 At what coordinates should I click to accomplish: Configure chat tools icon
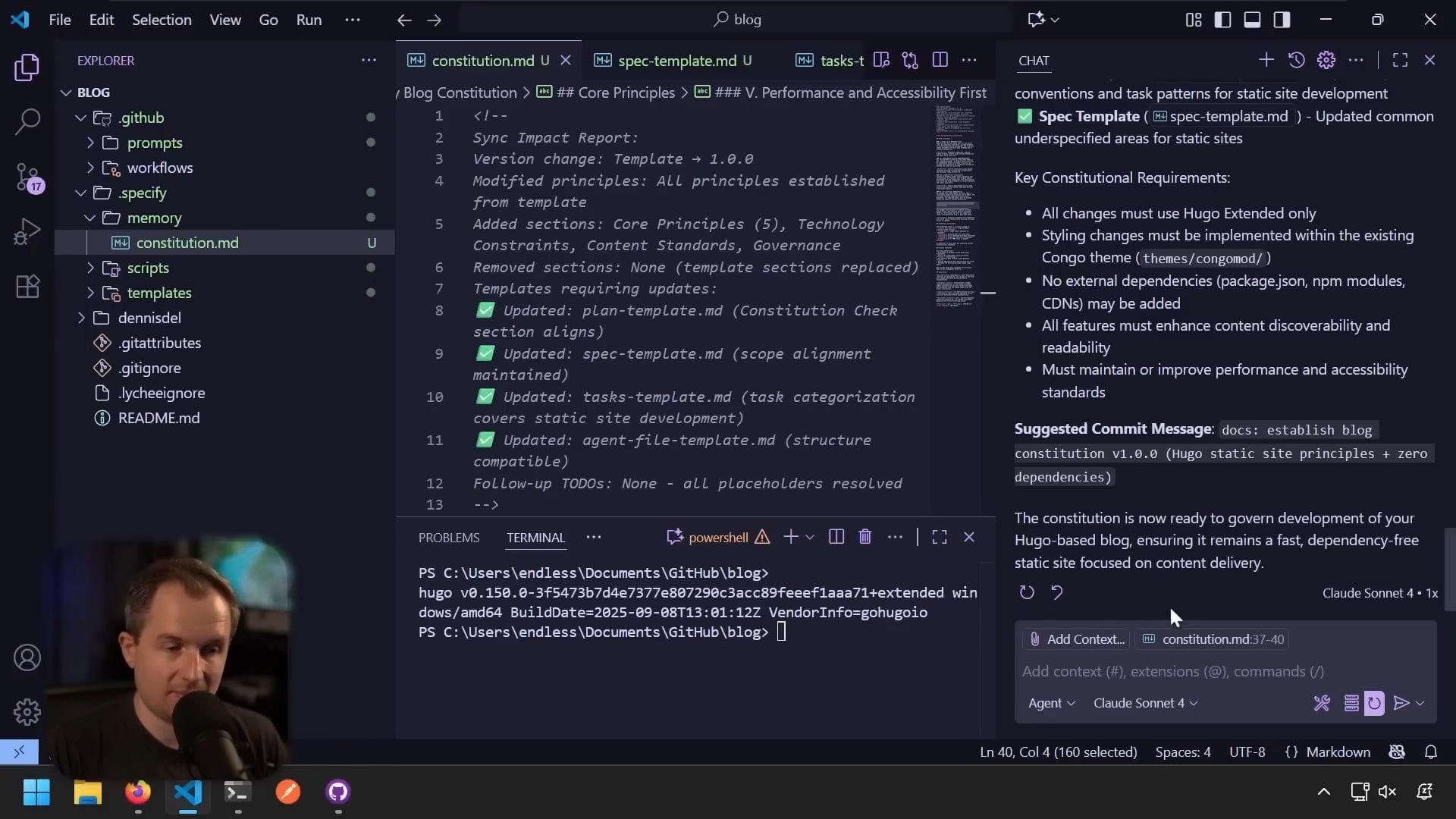click(1321, 703)
